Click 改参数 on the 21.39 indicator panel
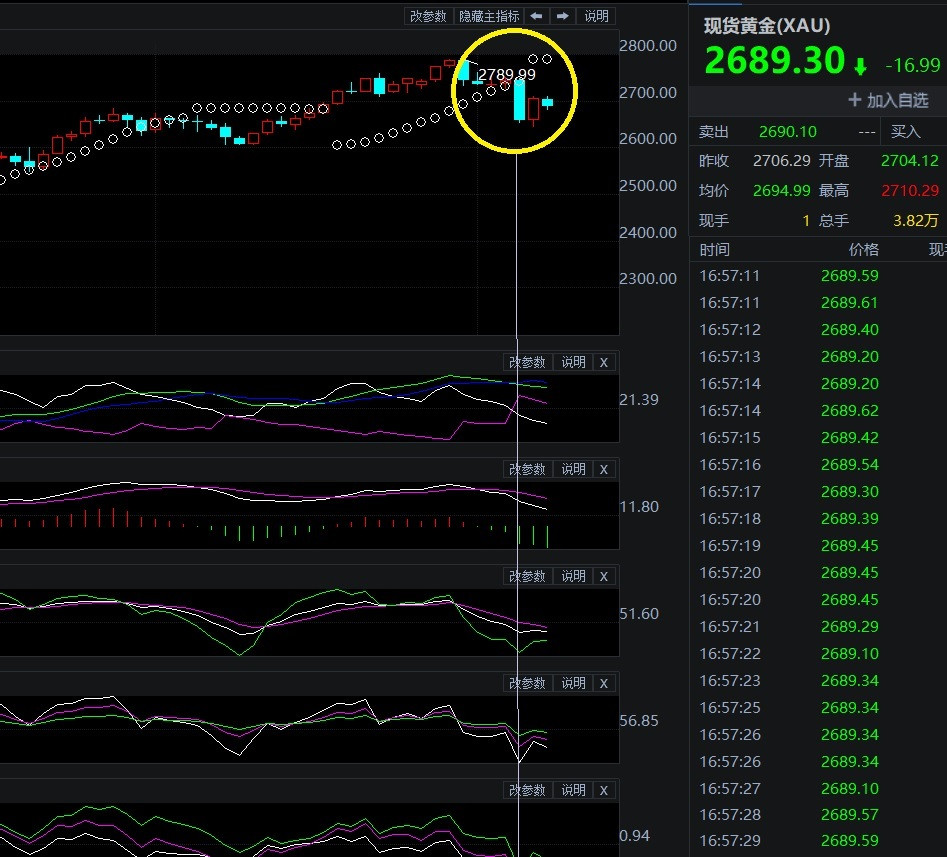The width and height of the screenshot is (947, 857). (527, 362)
